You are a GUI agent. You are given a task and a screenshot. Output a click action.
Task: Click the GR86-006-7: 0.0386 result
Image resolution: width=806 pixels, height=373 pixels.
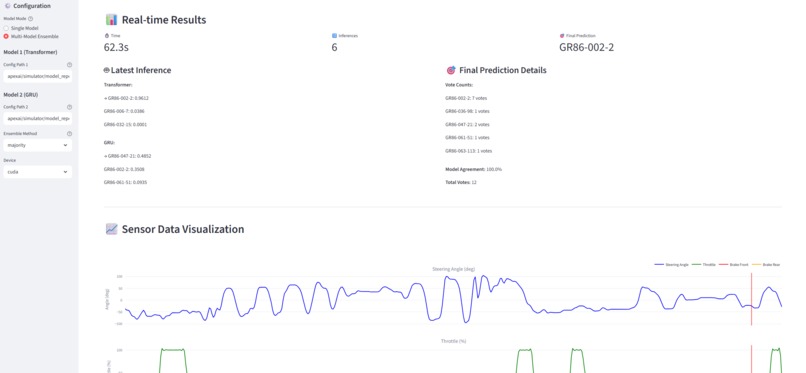coord(124,111)
